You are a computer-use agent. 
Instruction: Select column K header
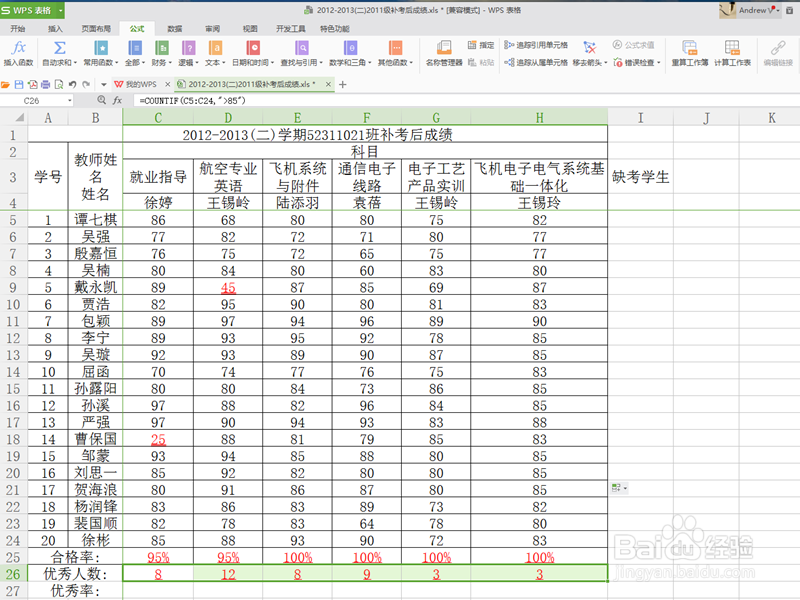[x=771, y=118]
